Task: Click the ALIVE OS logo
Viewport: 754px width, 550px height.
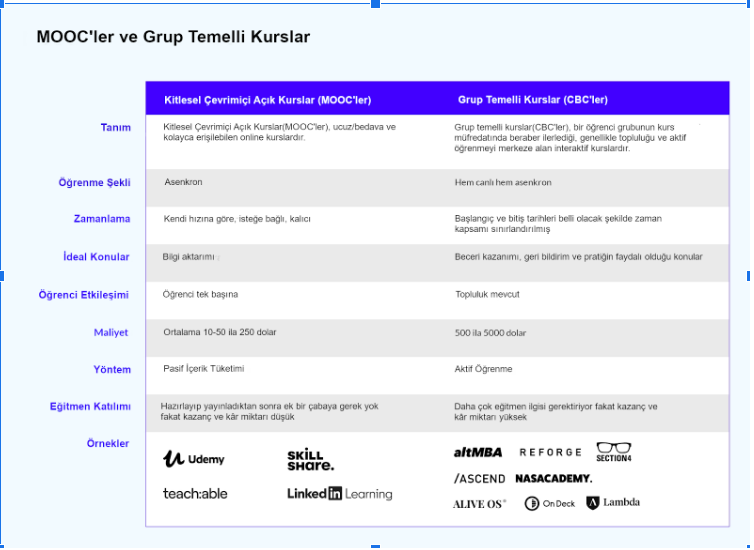Action: pyautogui.click(x=479, y=504)
